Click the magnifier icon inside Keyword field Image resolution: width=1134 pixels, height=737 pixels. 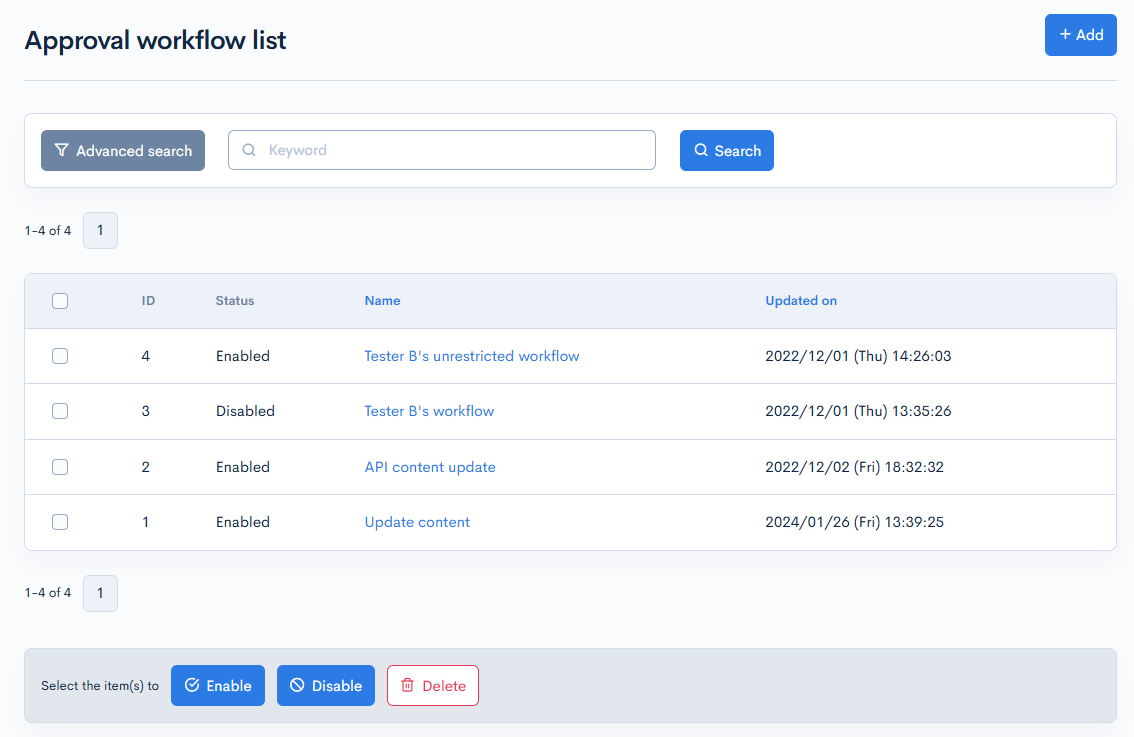(x=249, y=150)
